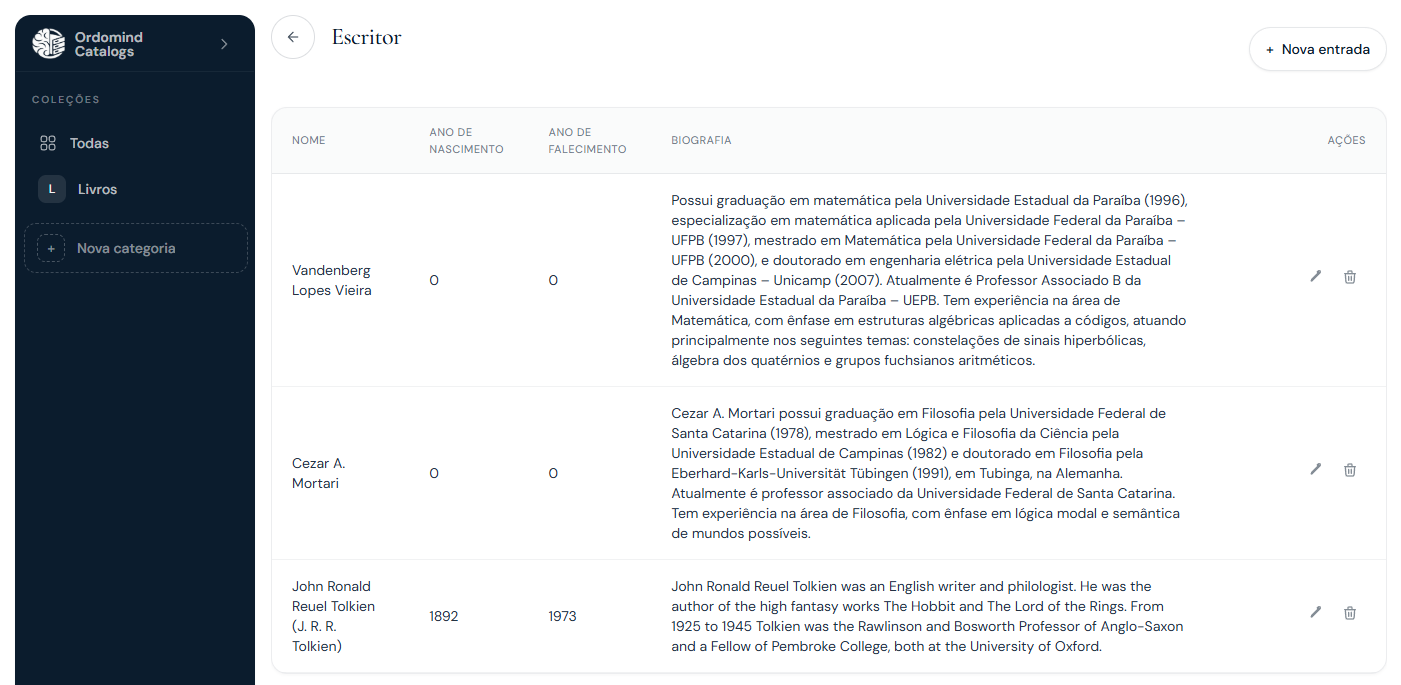
Task: Open the Livros collection
Action: click(97, 189)
